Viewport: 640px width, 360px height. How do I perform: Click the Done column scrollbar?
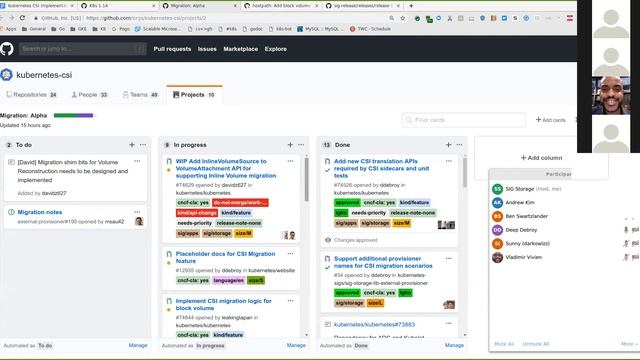464,173
